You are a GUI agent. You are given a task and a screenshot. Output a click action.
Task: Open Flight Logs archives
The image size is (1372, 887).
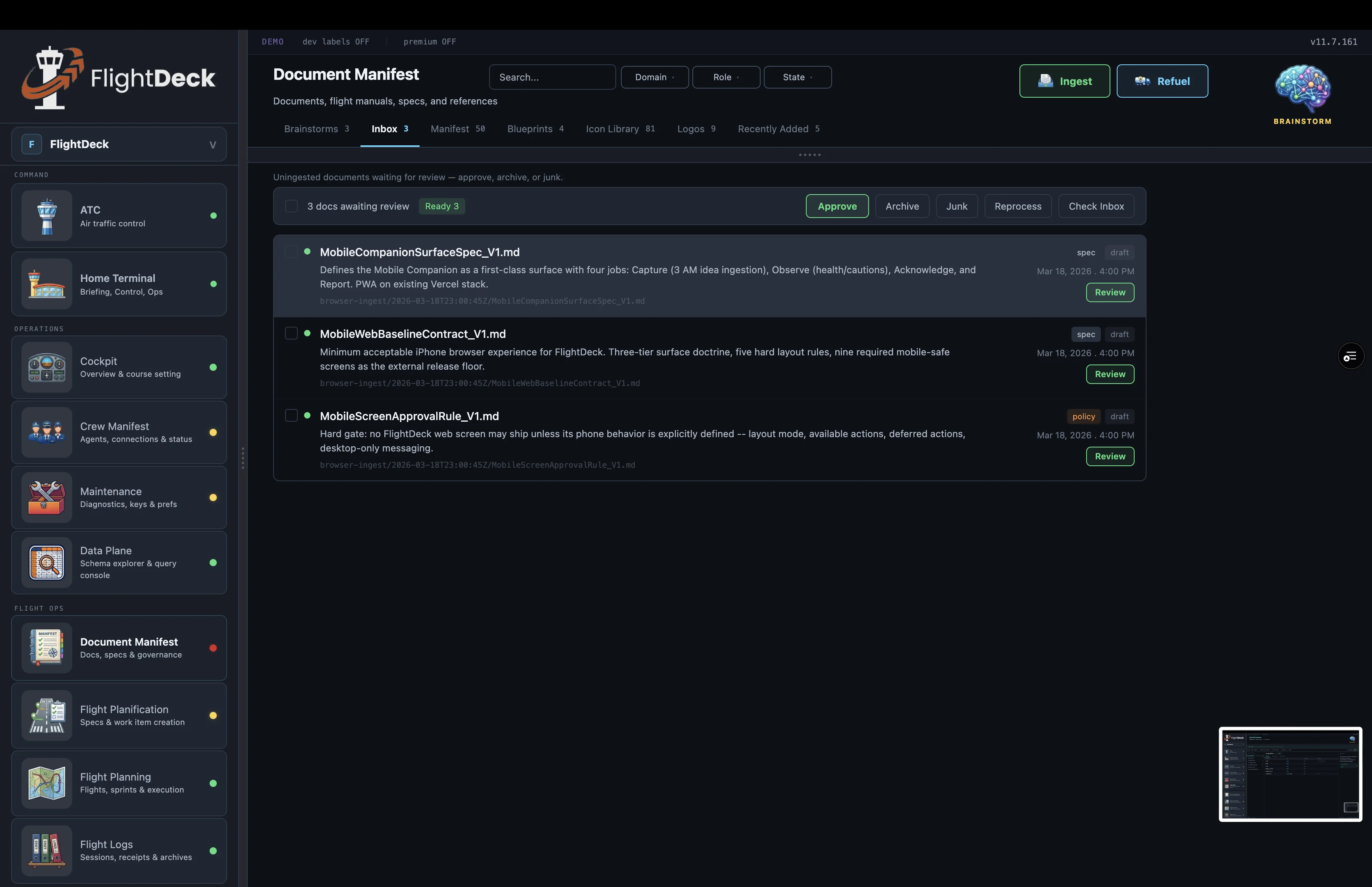[119, 850]
